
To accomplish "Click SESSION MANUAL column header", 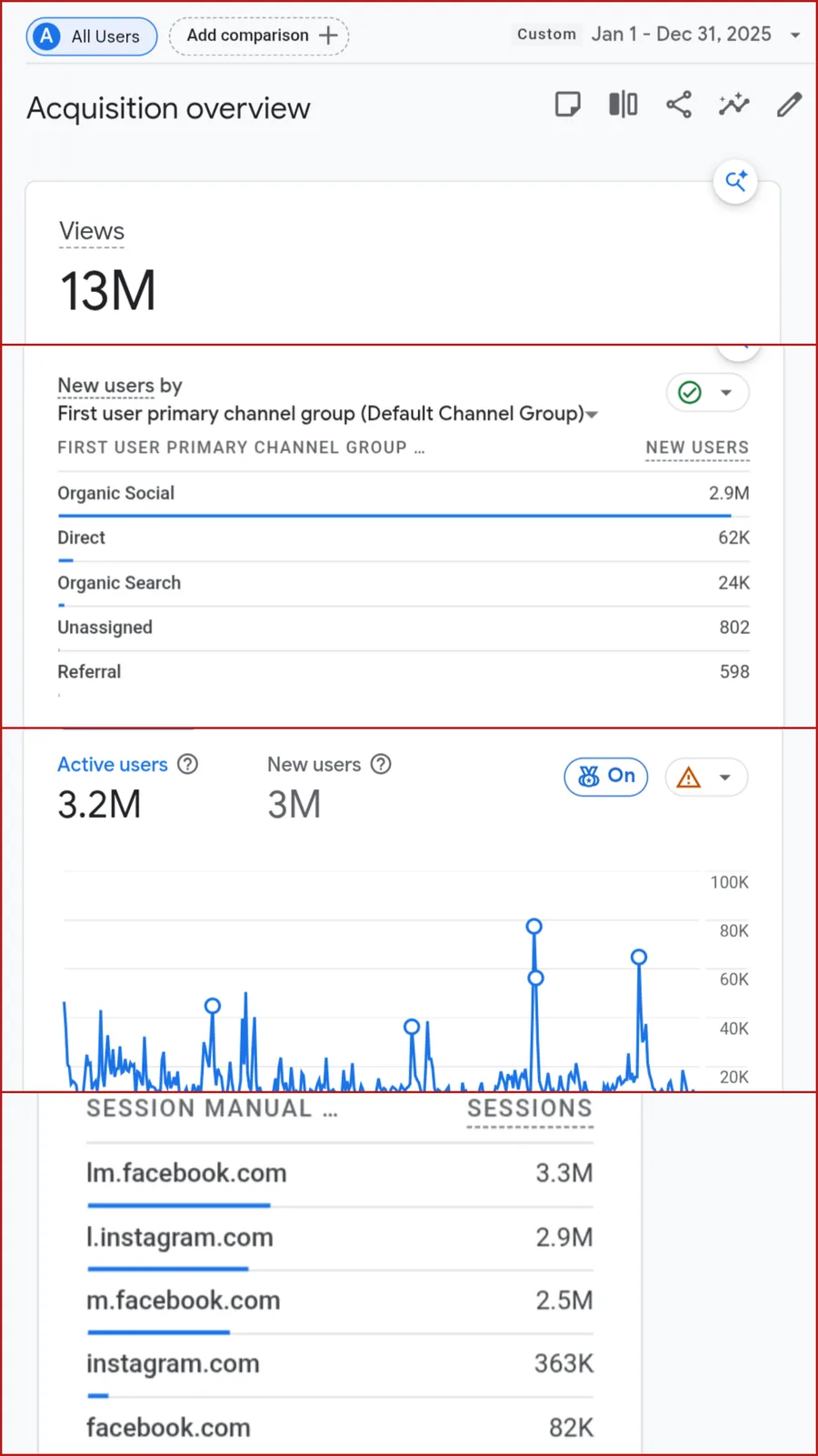I will click(212, 1109).
